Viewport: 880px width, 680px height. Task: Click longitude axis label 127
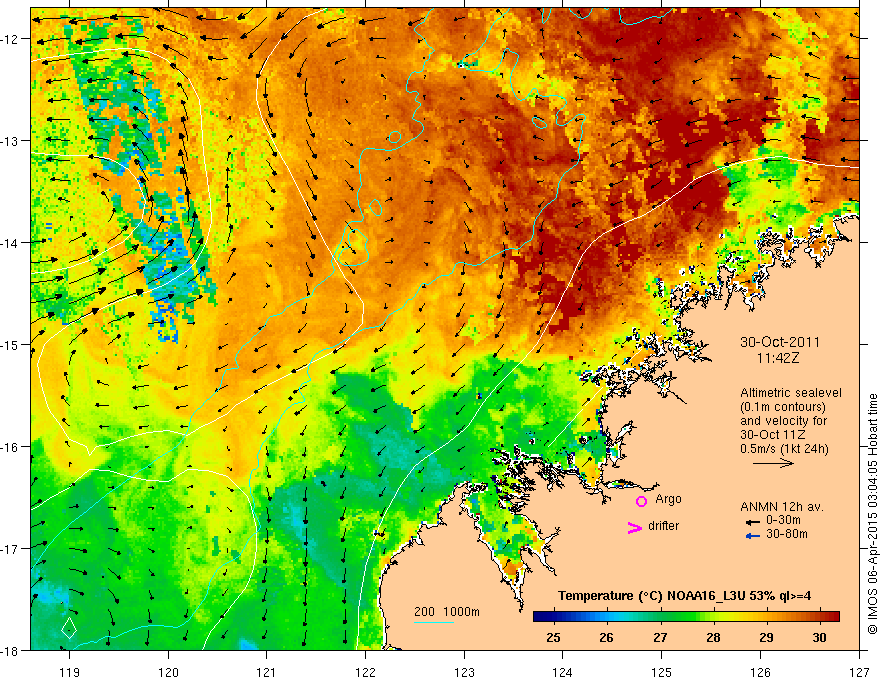coord(859,672)
